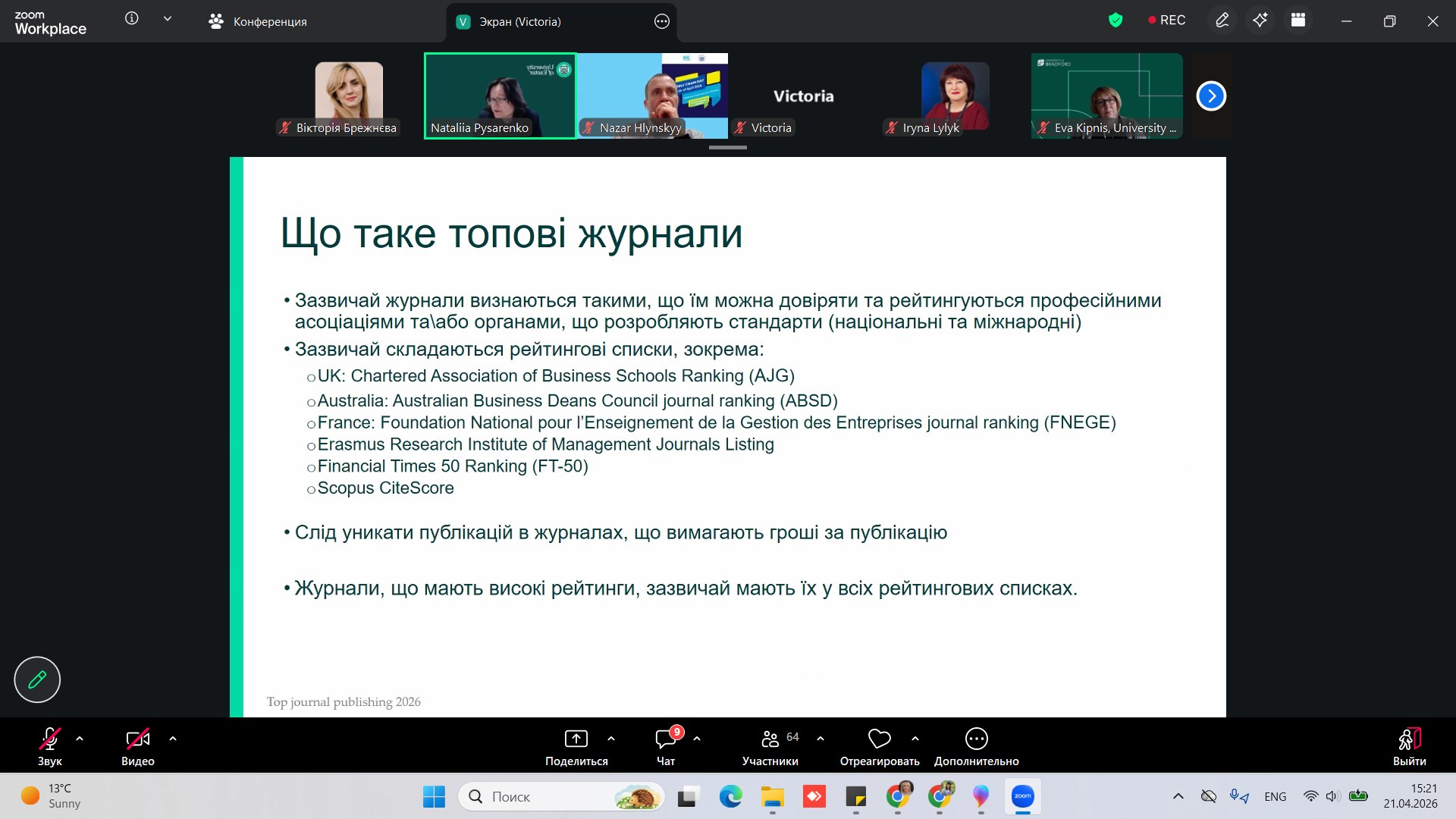Viewport: 1456px width, 819px height.
Task: Click the Выйти leave meeting button
Action: pyautogui.click(x=1409, y=746)
